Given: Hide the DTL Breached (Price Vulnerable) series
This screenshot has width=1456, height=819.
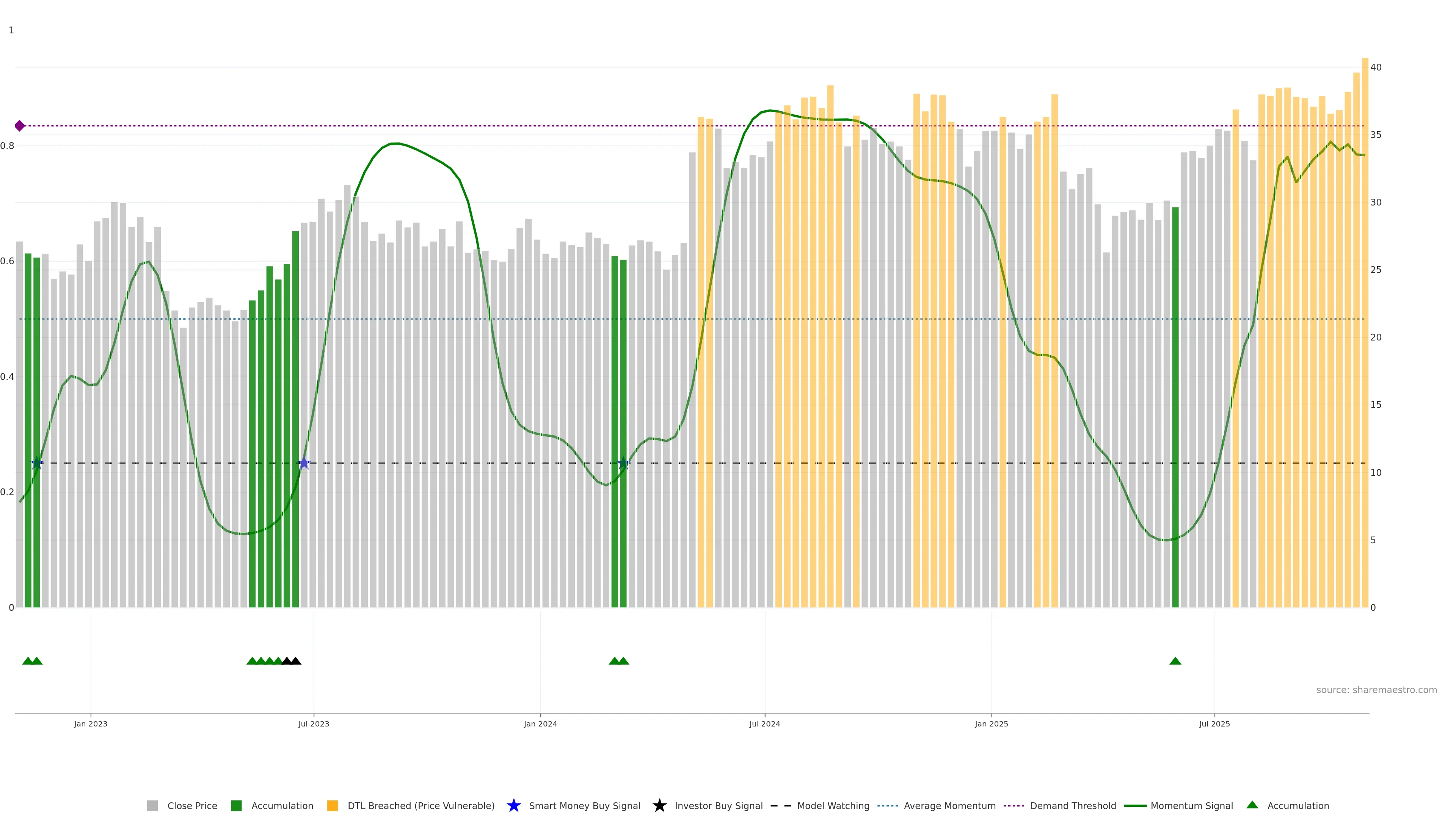Looking at the screenshot, I should tap(420, 805).
